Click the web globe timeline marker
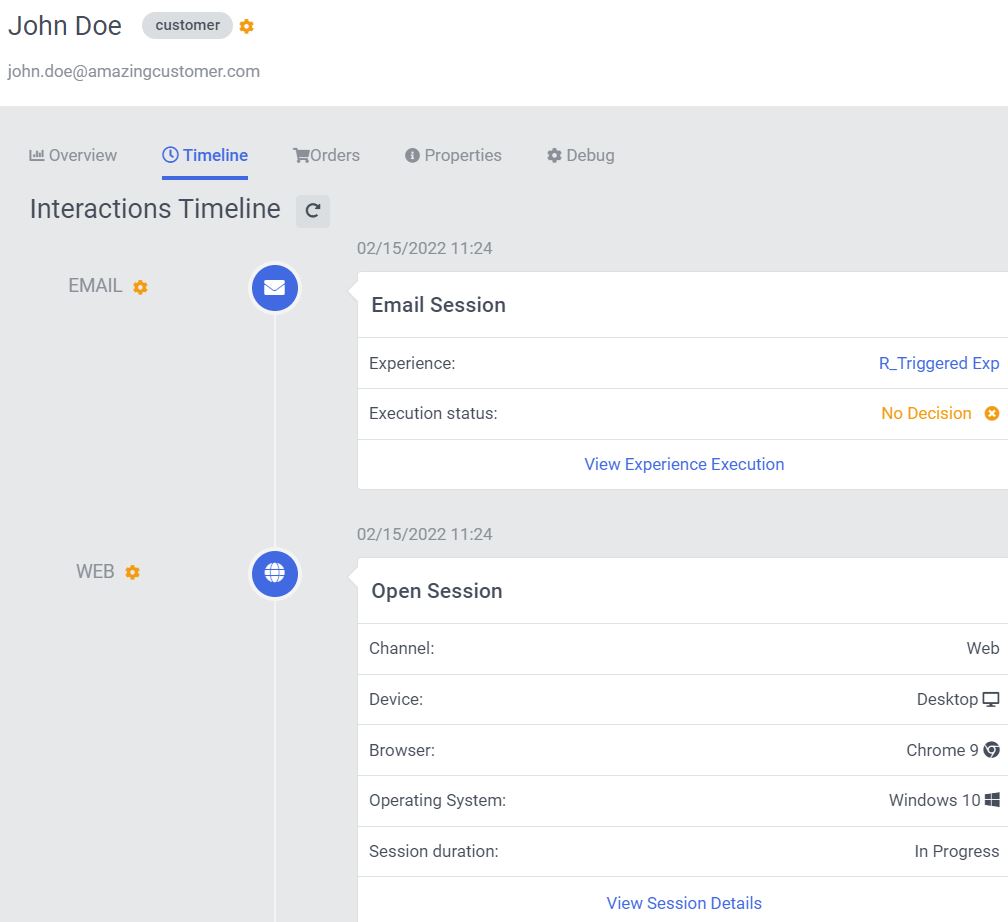The width and height of the screenshot is (1008, 922). coord(275,573)
